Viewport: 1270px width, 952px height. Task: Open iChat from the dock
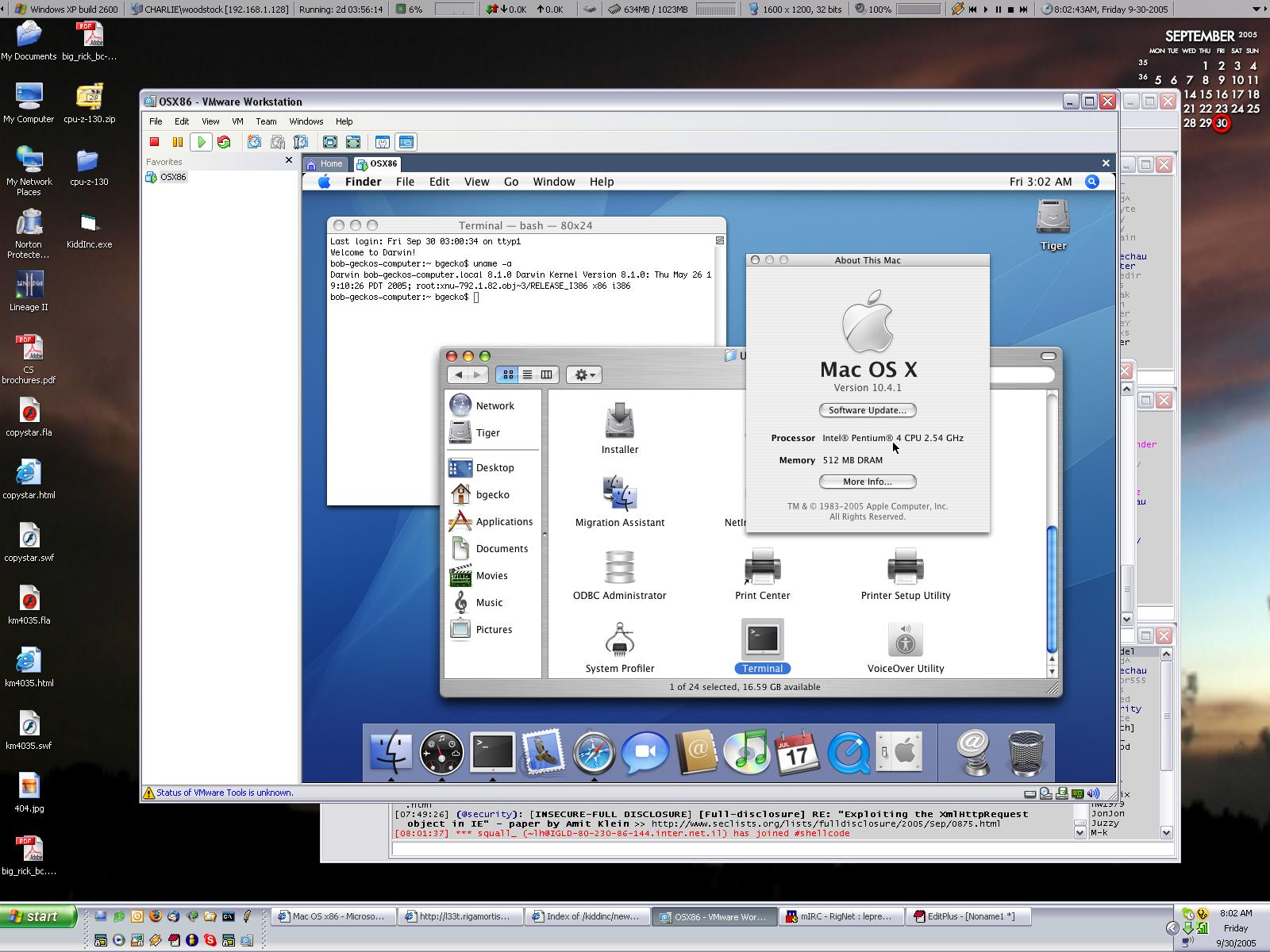pos(645,752)
